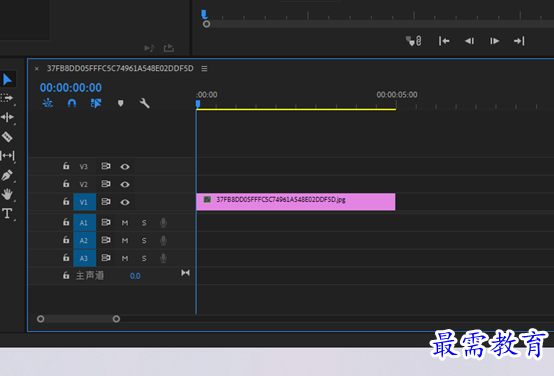Click right handle of timeline zoom scrollbar
The image size is (554, 376).
[116, 319]
